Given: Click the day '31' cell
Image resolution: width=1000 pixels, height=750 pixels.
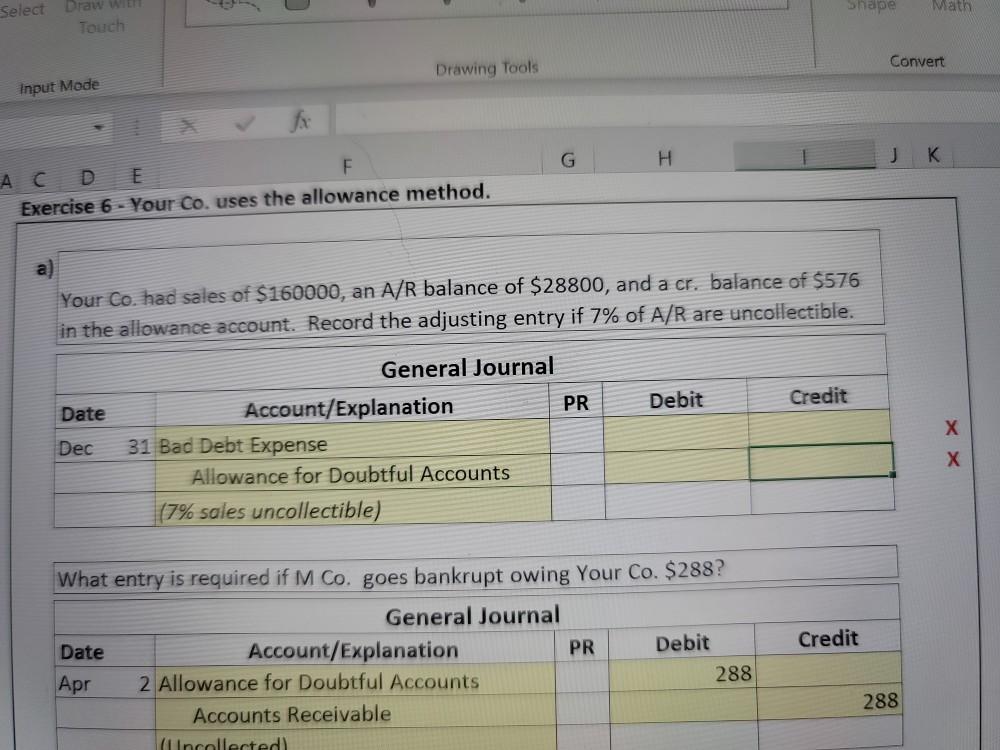Looking at the screenshot, I should click(x=139, y=446).
